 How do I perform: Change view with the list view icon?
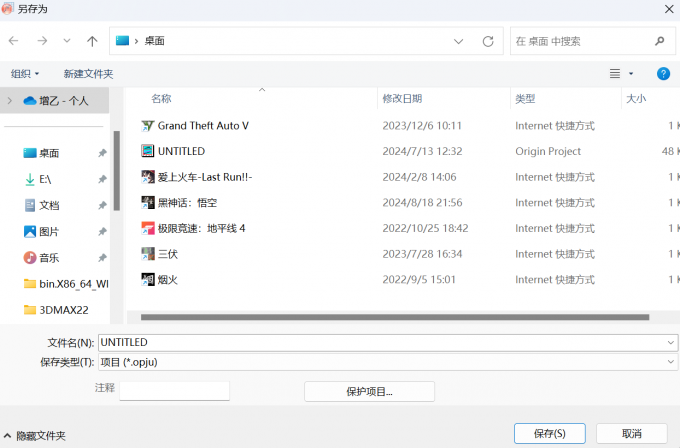coord(615,74)
